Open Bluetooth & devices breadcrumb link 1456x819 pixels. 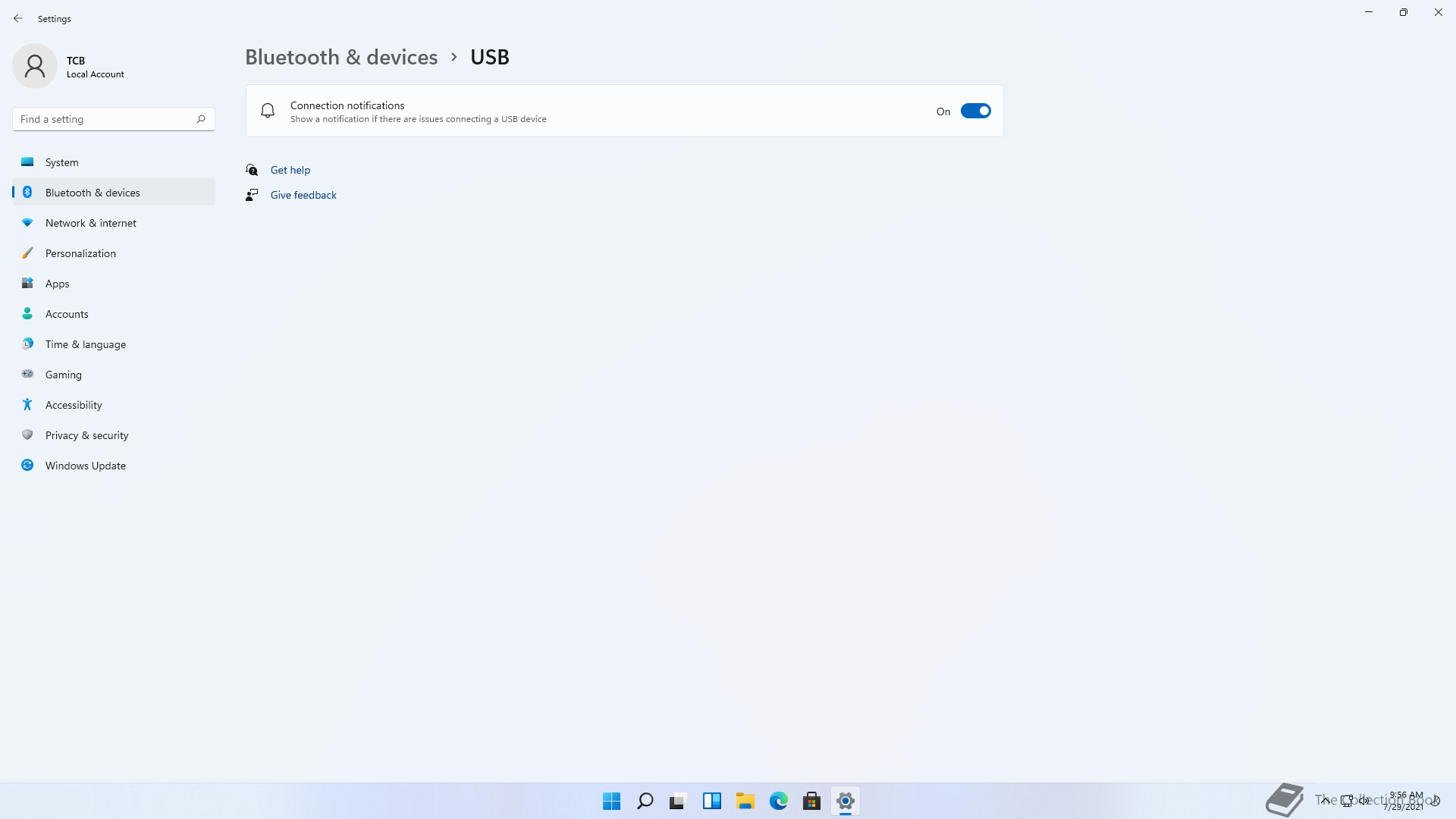(341, 58)
